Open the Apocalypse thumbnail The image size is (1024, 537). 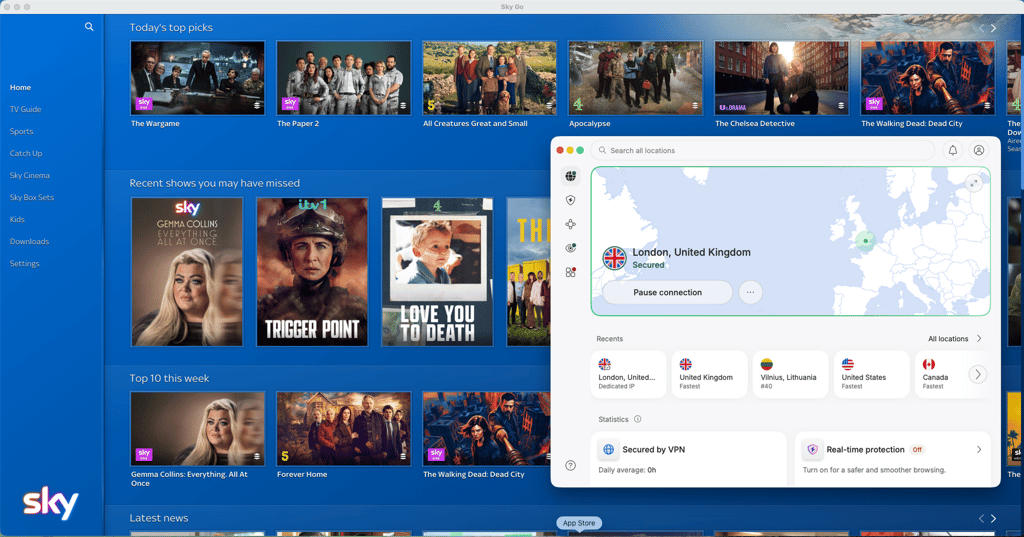click(635, 78)
